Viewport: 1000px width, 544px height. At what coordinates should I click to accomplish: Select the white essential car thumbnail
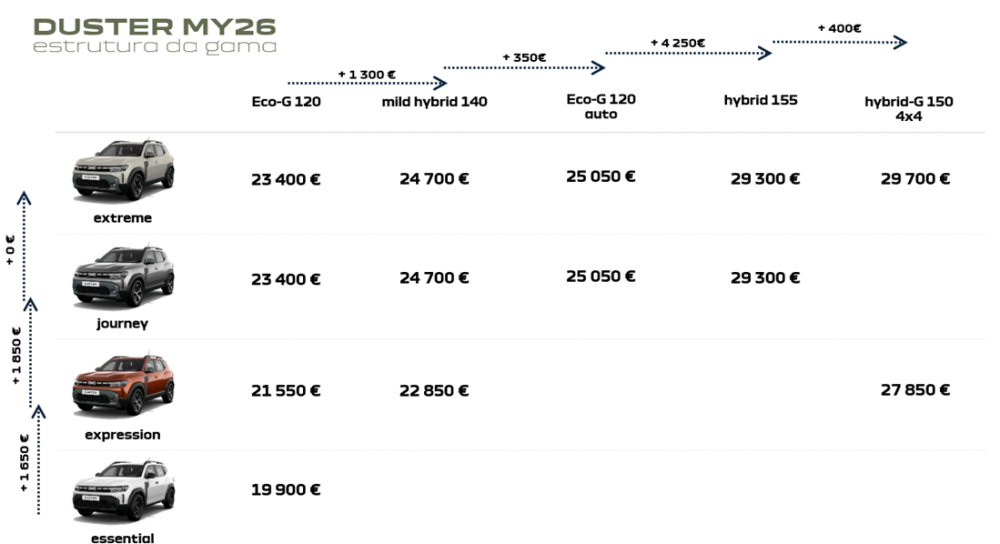pos(123,492)
